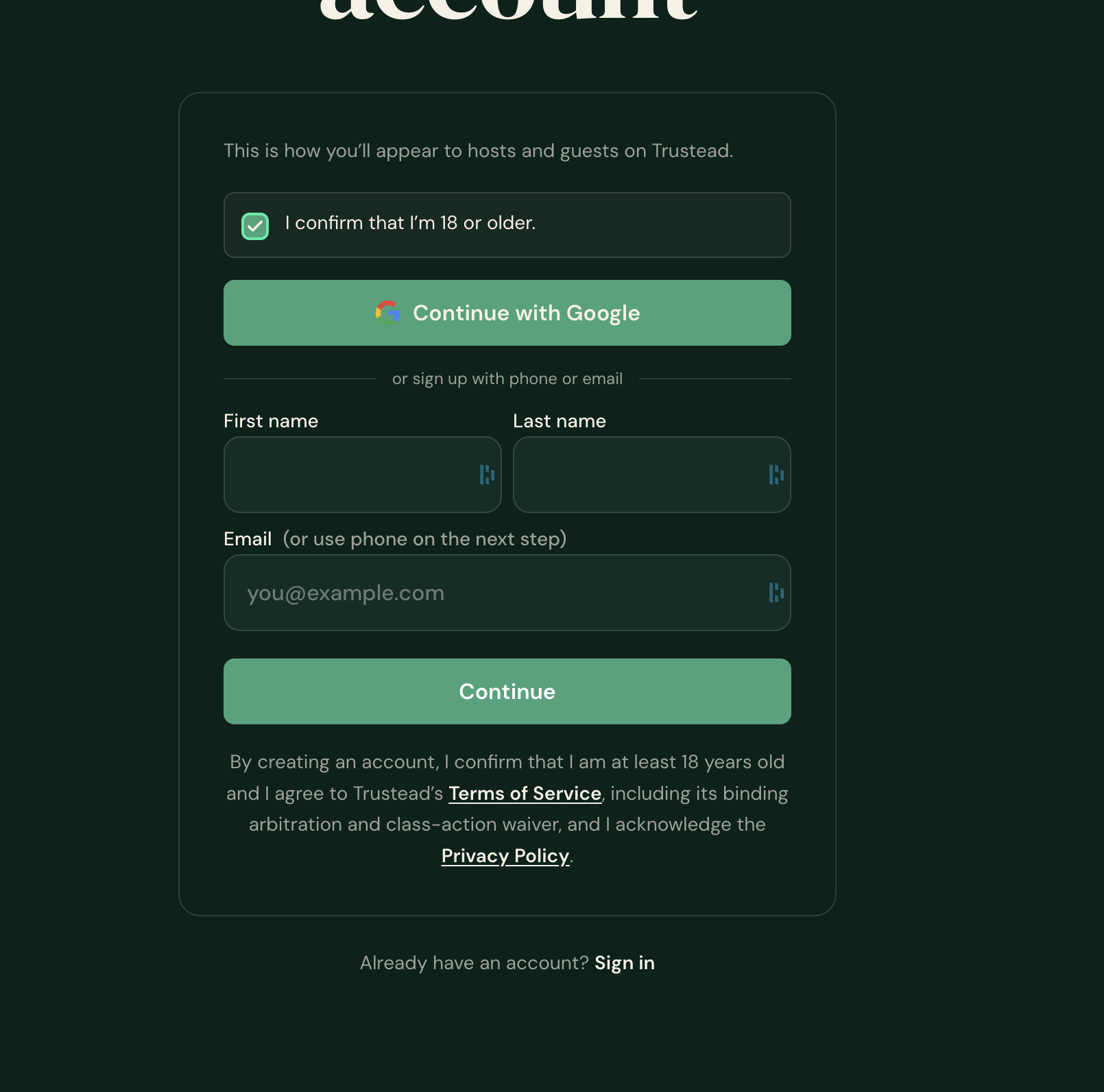The width and height of the screenshot is (1104, 1092).
Task: Focus the First name input box
Action: [x=363, y=475]
